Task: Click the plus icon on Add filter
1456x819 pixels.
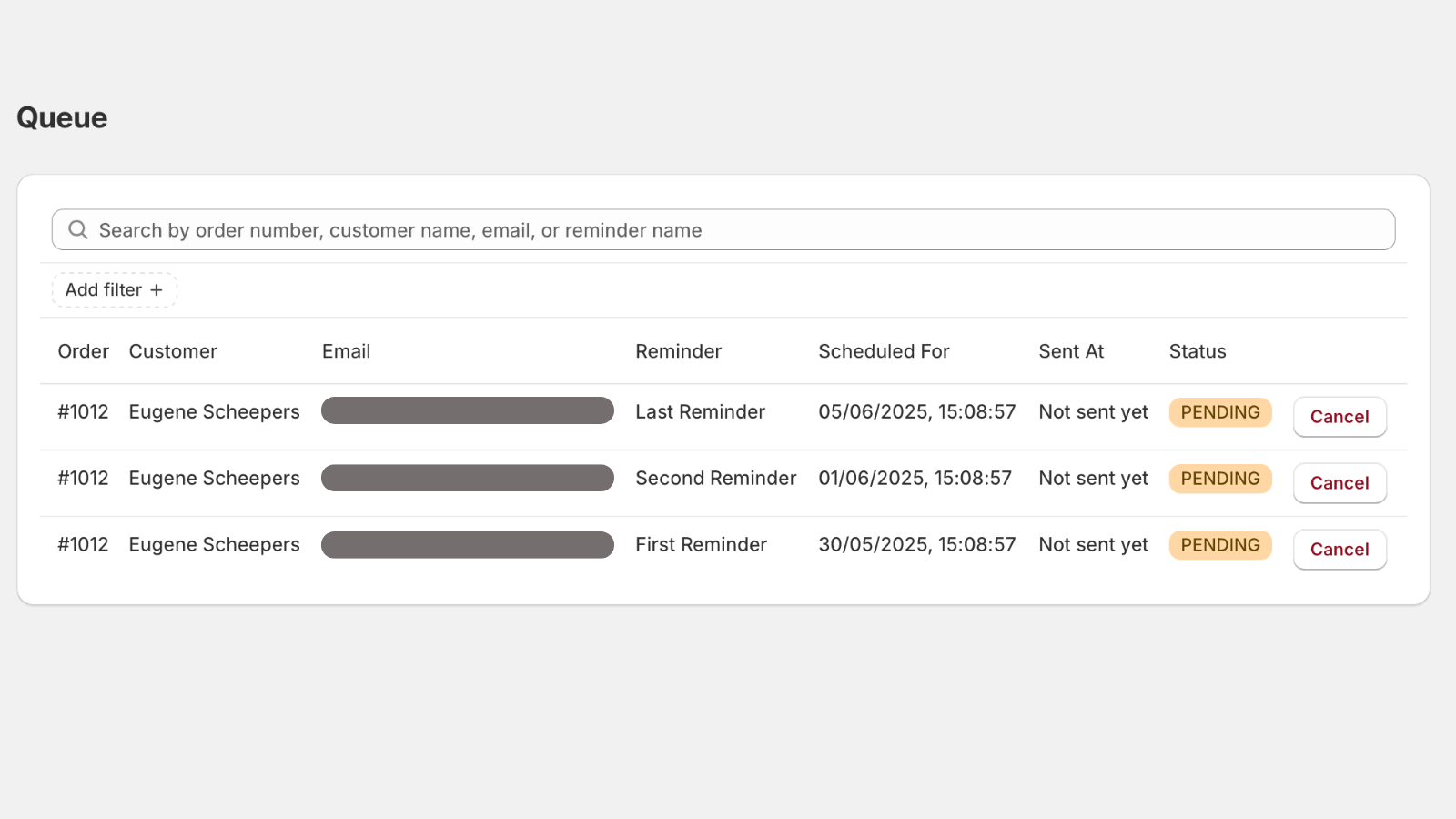Action: click(x=157, y=289)
